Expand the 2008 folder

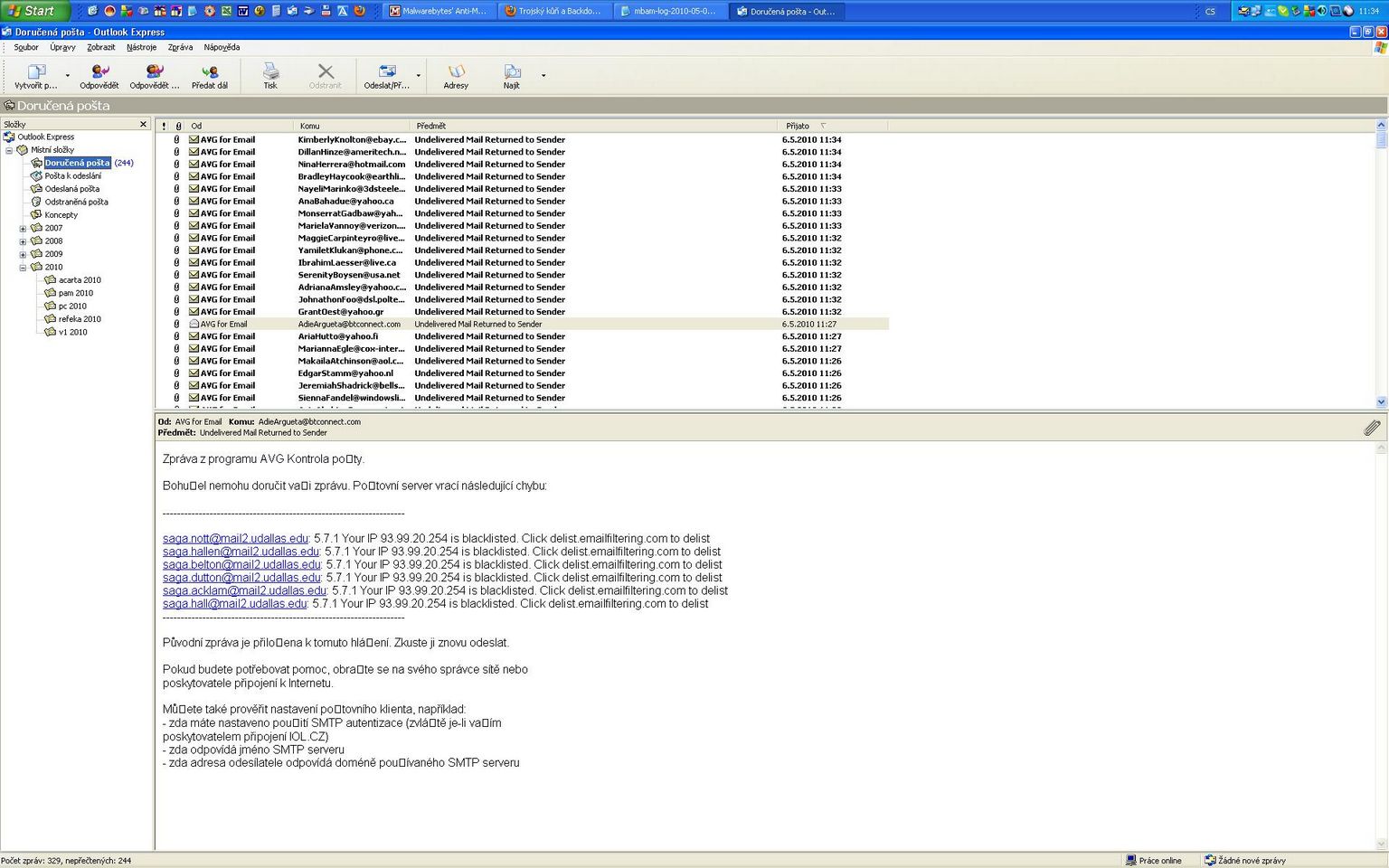point(23,241)
